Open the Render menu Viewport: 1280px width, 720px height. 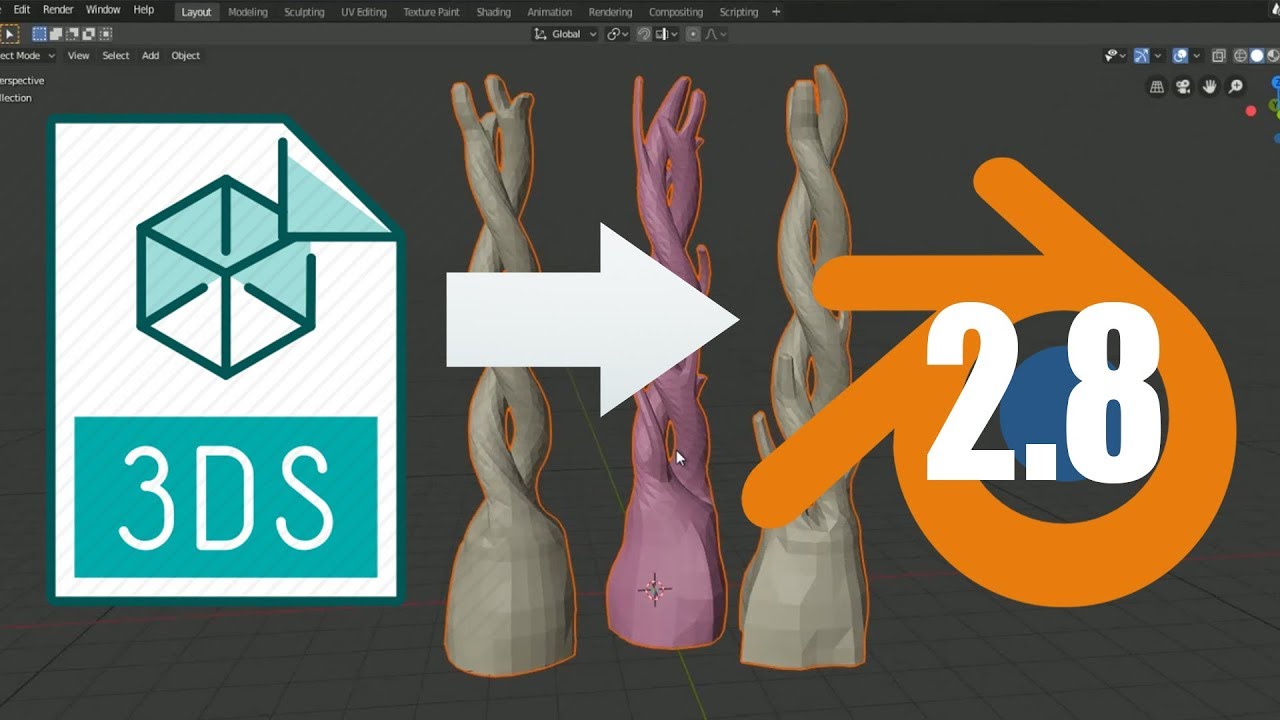(58, 10)
